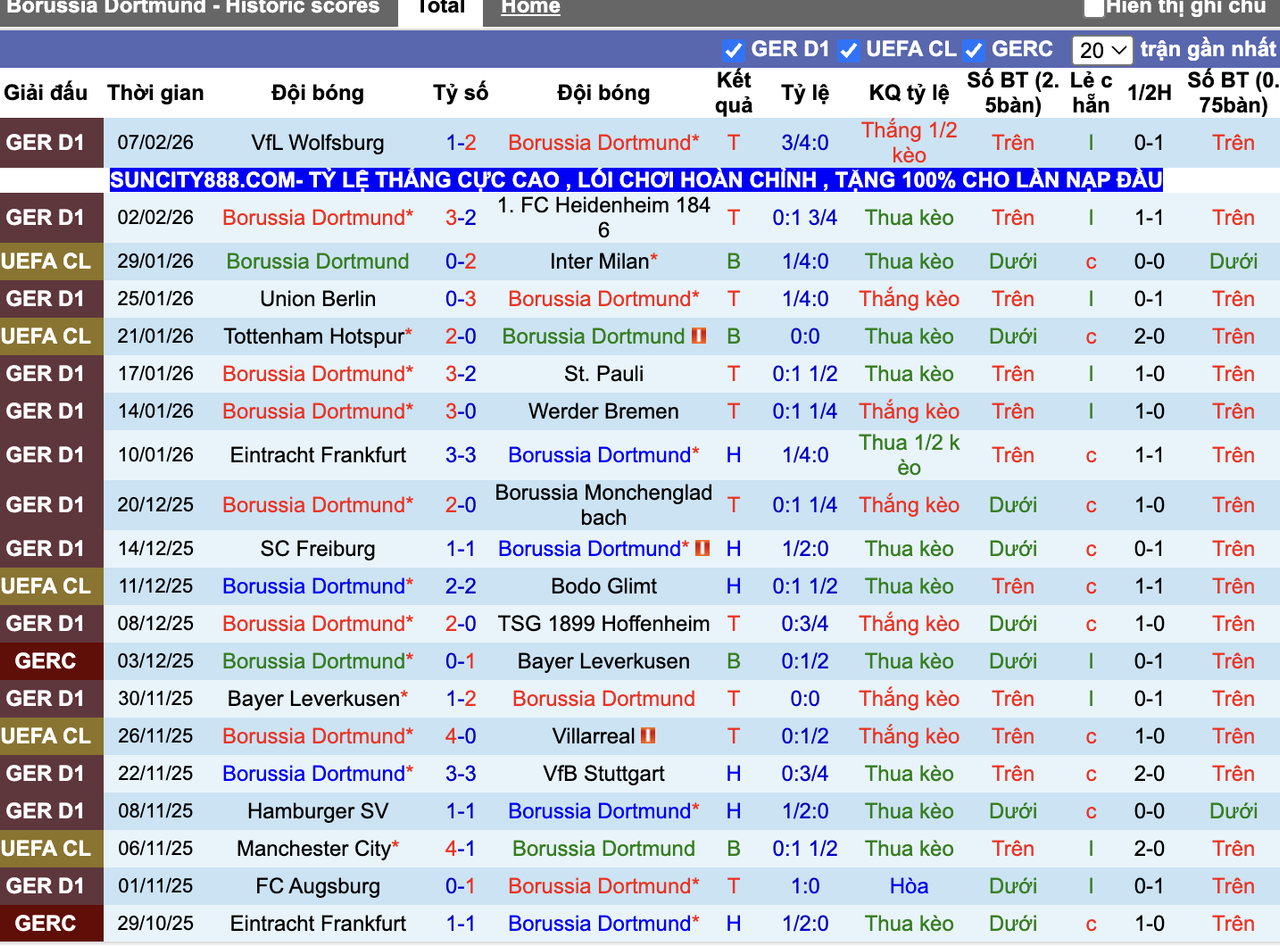Open Werder Bremen team link
The height and width of the screenshot is (946, 1280).
[604, 411]
